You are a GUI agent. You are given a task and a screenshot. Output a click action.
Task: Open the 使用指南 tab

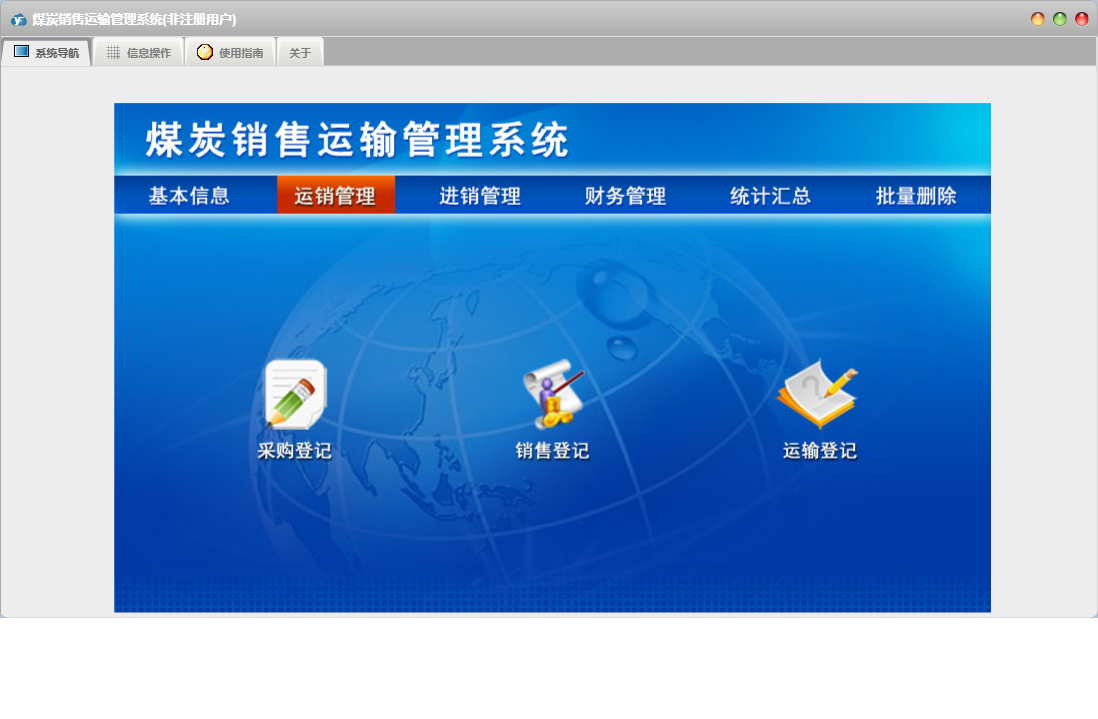(230, 53)
